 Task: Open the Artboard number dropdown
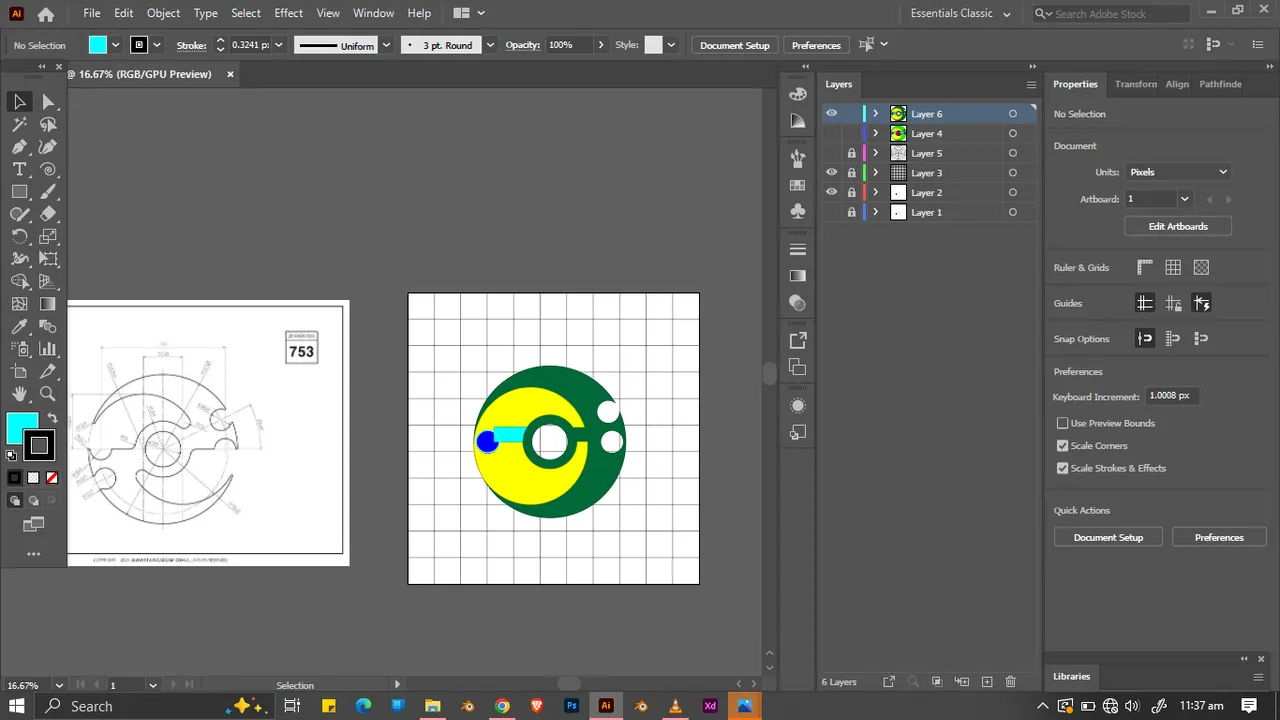coord(1185,199)
